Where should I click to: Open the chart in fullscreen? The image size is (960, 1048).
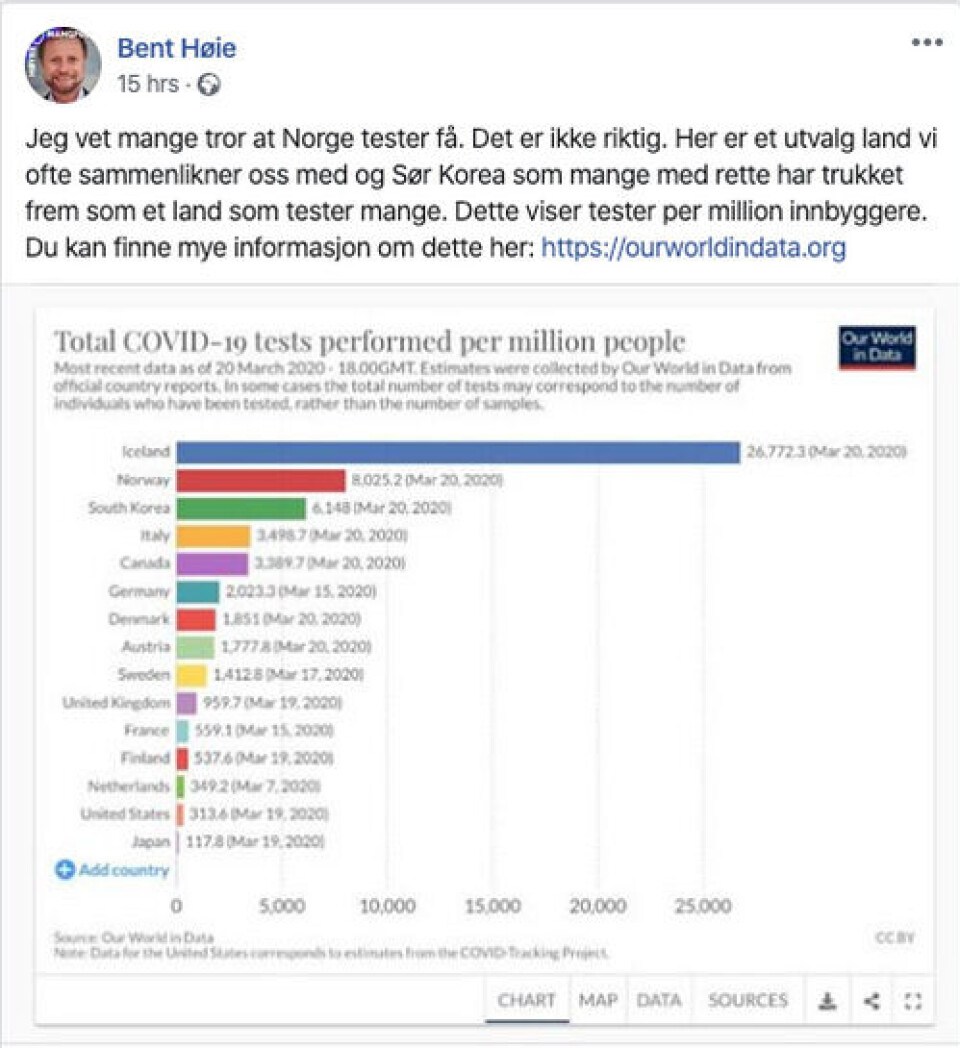pyautogui.click(x=911, y=1000)
